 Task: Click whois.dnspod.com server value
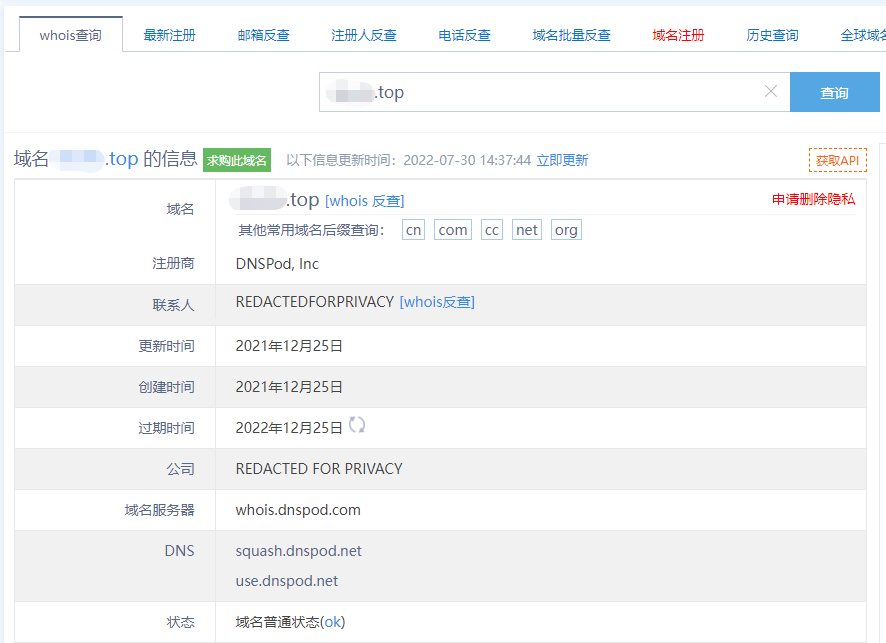298,510
